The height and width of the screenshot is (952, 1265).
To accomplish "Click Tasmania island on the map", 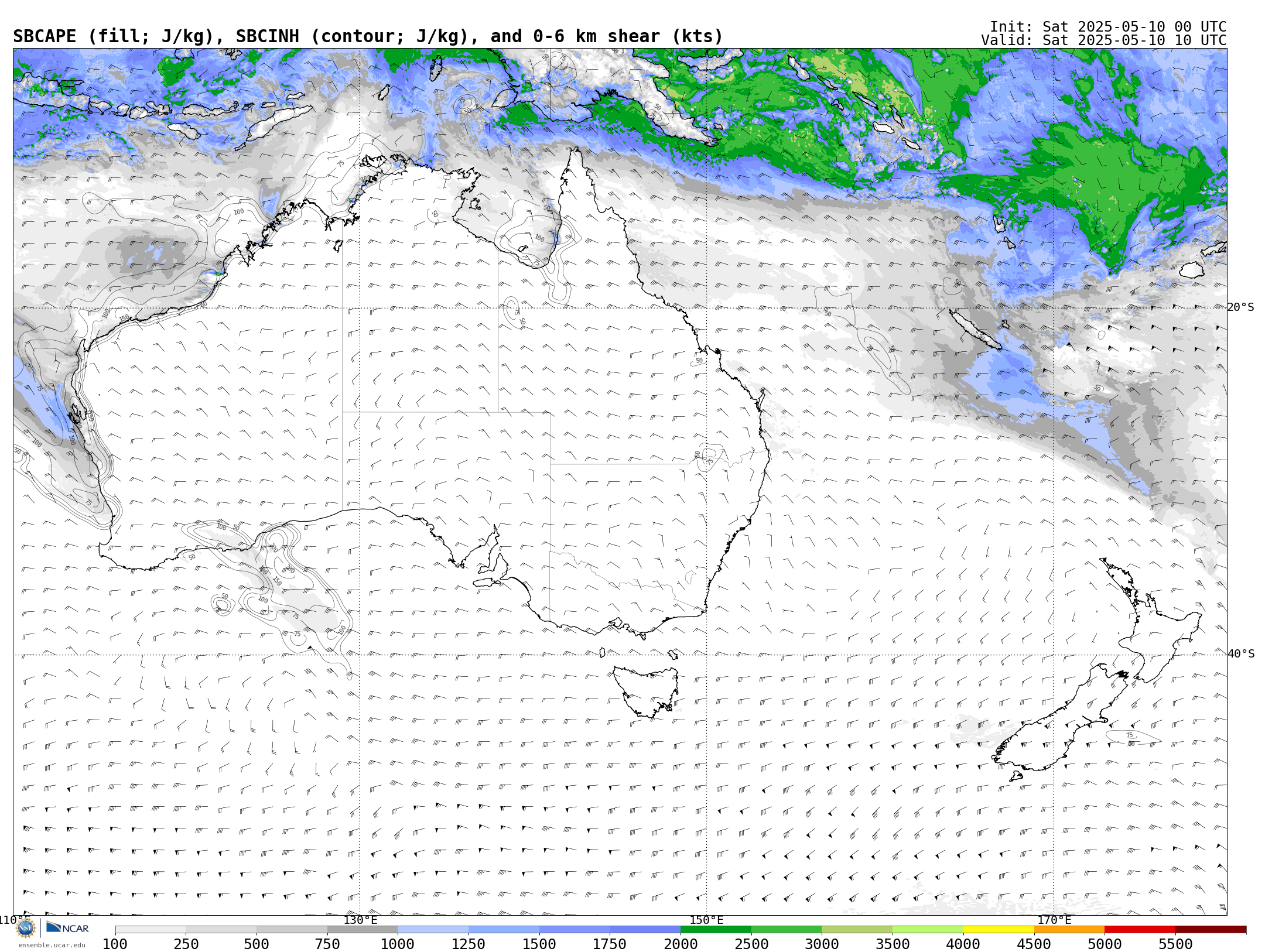I will [645, 691].
